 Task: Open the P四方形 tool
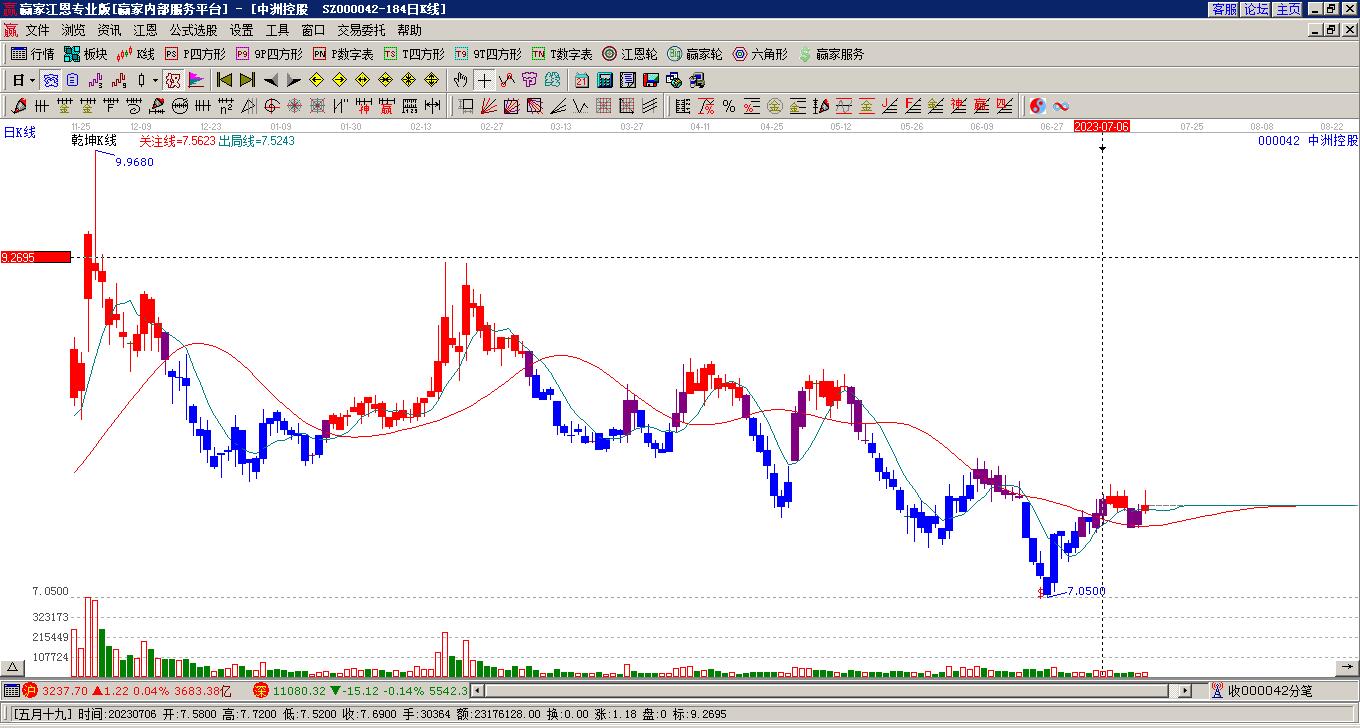pos(196,54)
